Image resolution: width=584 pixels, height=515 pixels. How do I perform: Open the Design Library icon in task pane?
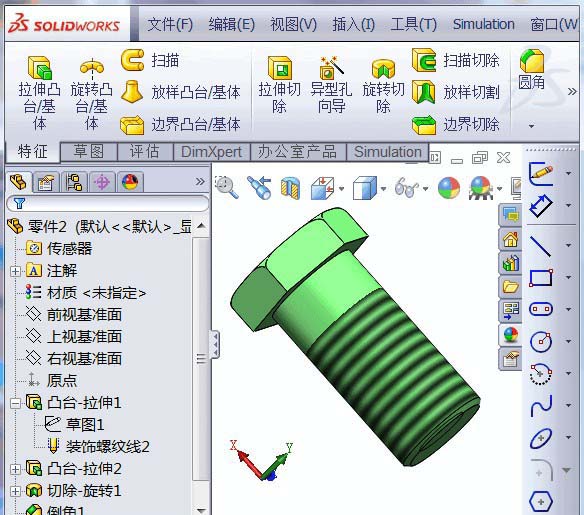tap(511, 263)
